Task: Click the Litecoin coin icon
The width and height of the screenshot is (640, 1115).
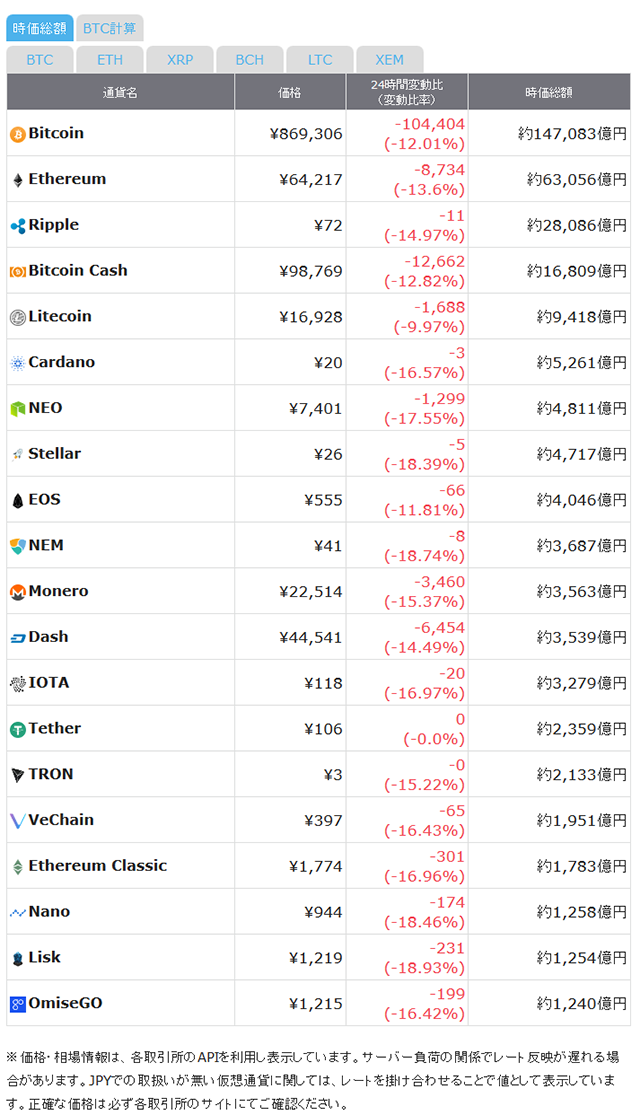Action: (x=17, y=317)
